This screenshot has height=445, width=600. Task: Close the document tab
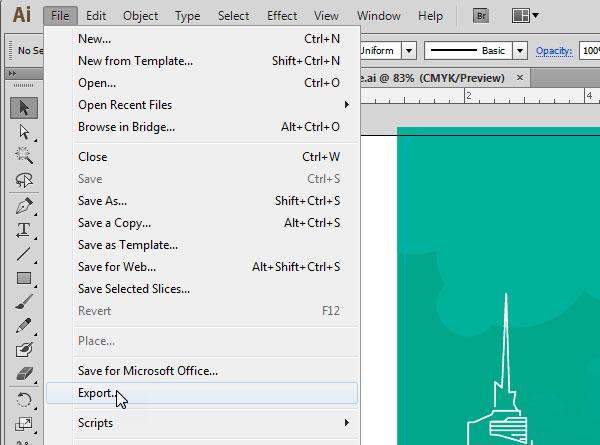pos(520,78)
